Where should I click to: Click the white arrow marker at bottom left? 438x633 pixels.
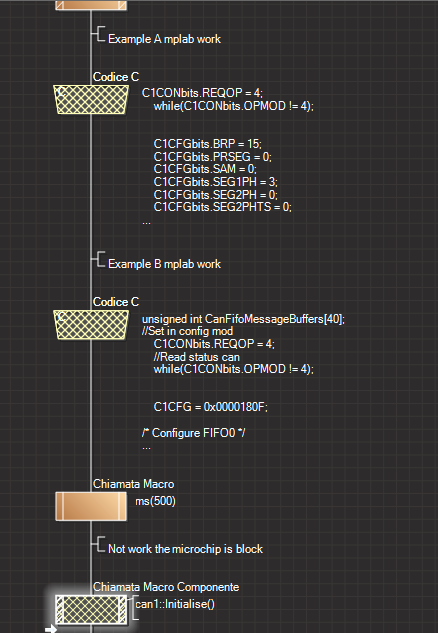pyautogui.click(x=51, y=629)
